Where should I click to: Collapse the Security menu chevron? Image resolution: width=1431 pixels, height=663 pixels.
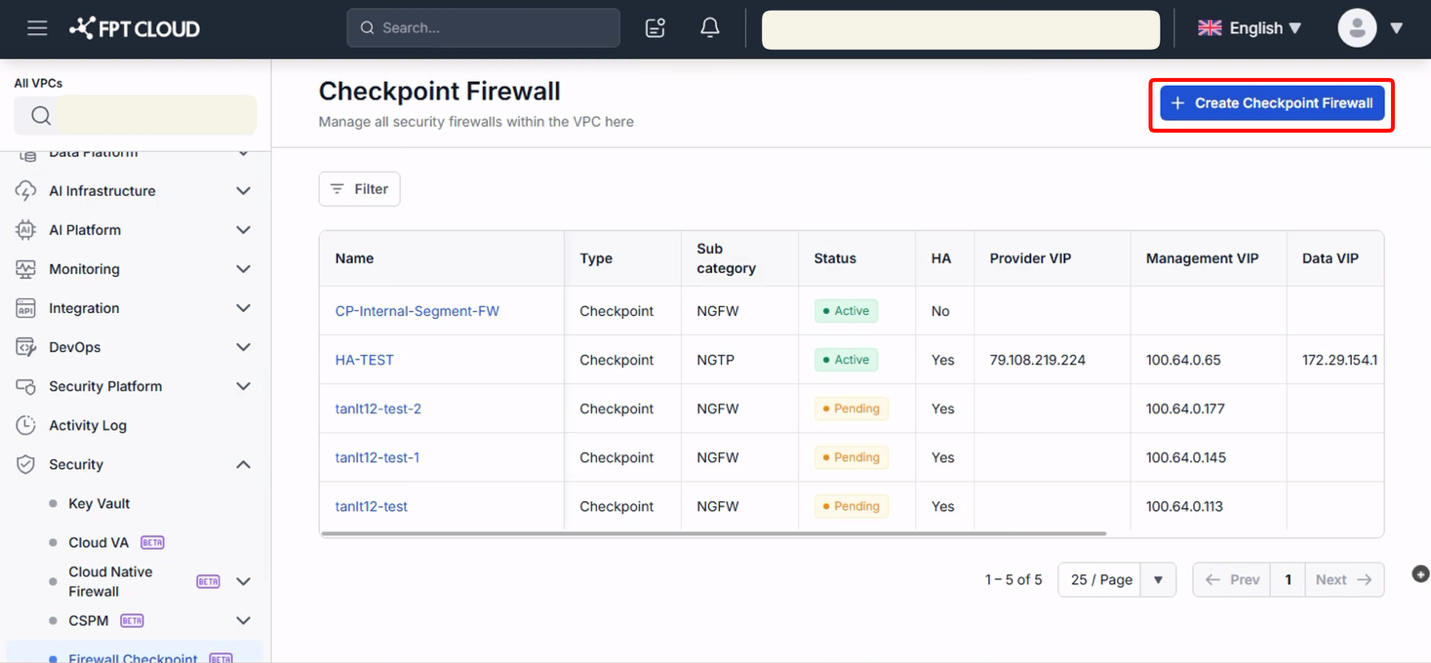(243, 464)
